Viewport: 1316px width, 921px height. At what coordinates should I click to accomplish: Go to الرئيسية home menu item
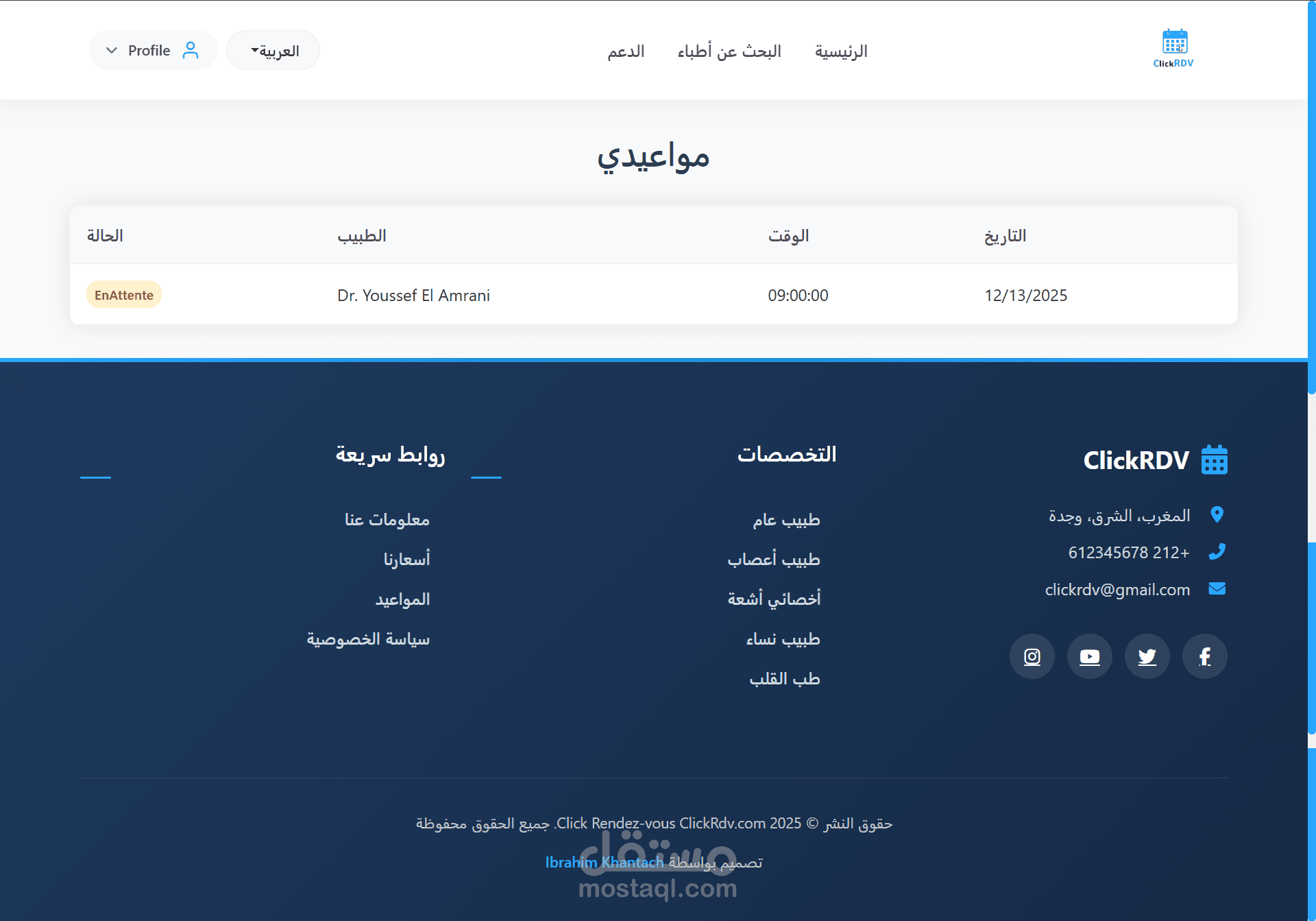[840, 51]
